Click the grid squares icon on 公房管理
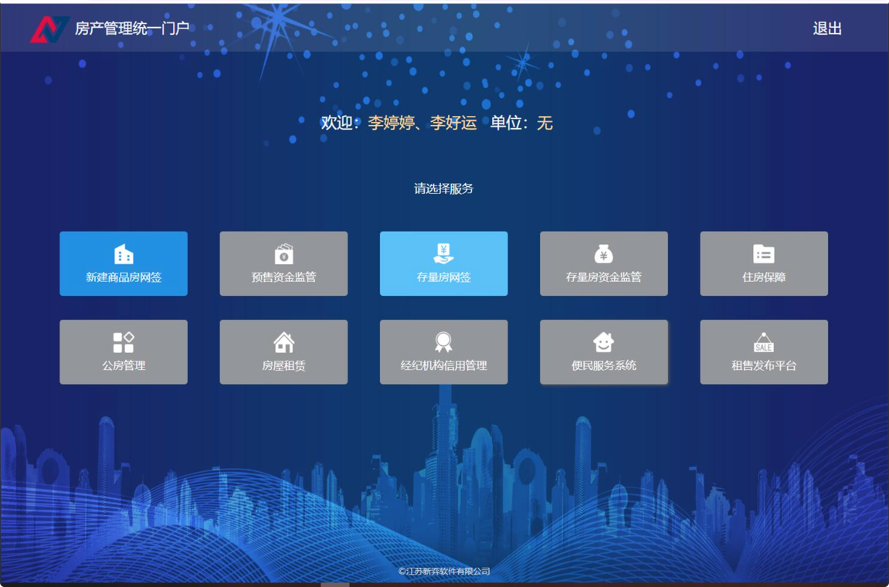889x587 pixels. 123,342
